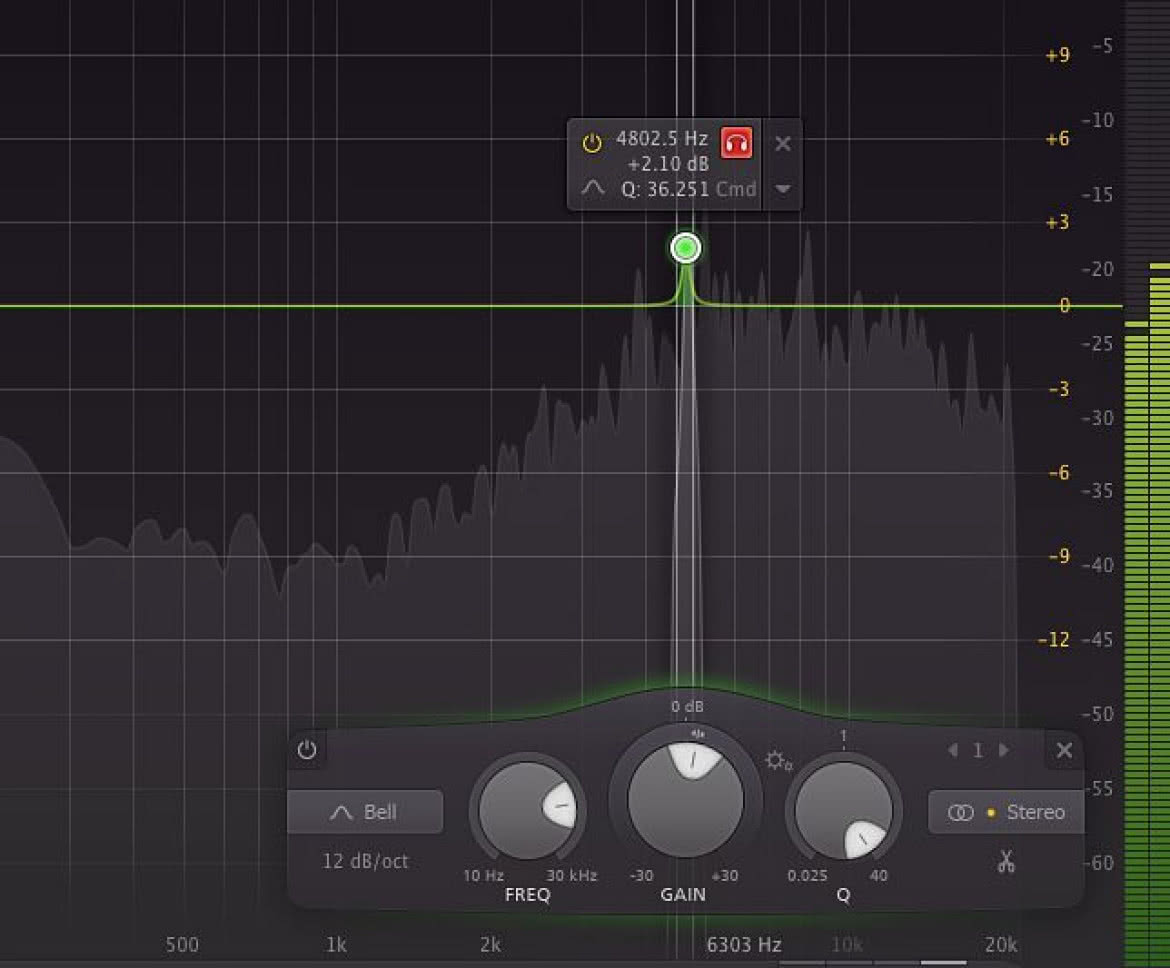Click the bell shape icon beside Q value

[593, 187]
